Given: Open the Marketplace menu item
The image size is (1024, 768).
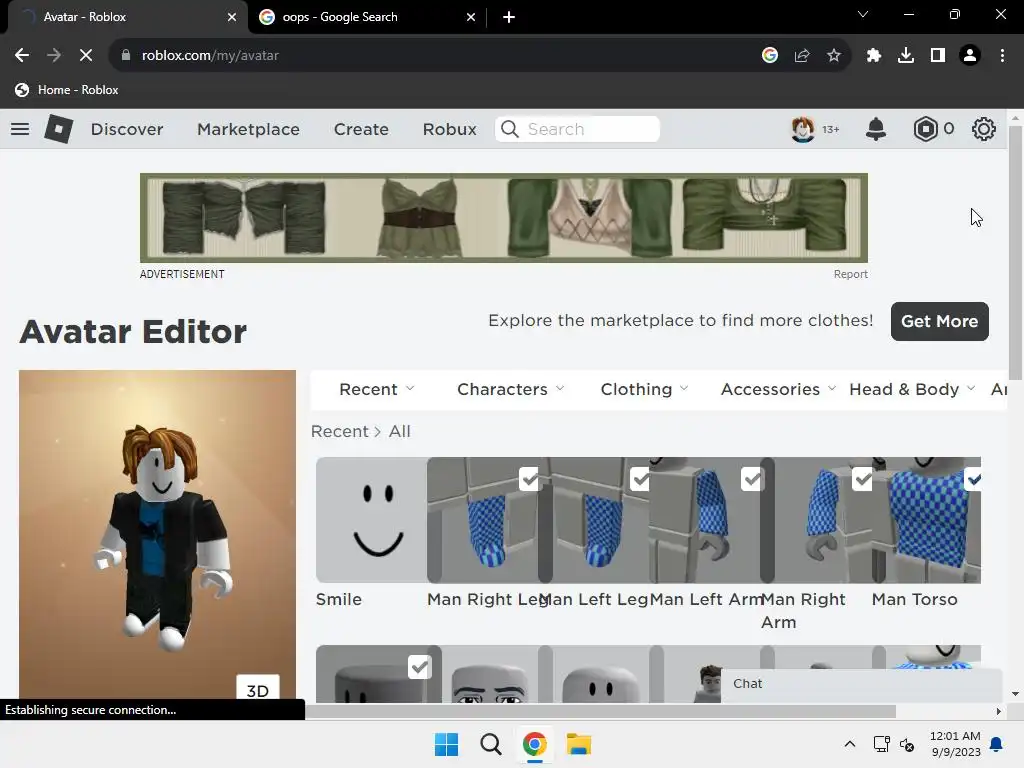Looking at the screenshot, I should pos(248,129).
